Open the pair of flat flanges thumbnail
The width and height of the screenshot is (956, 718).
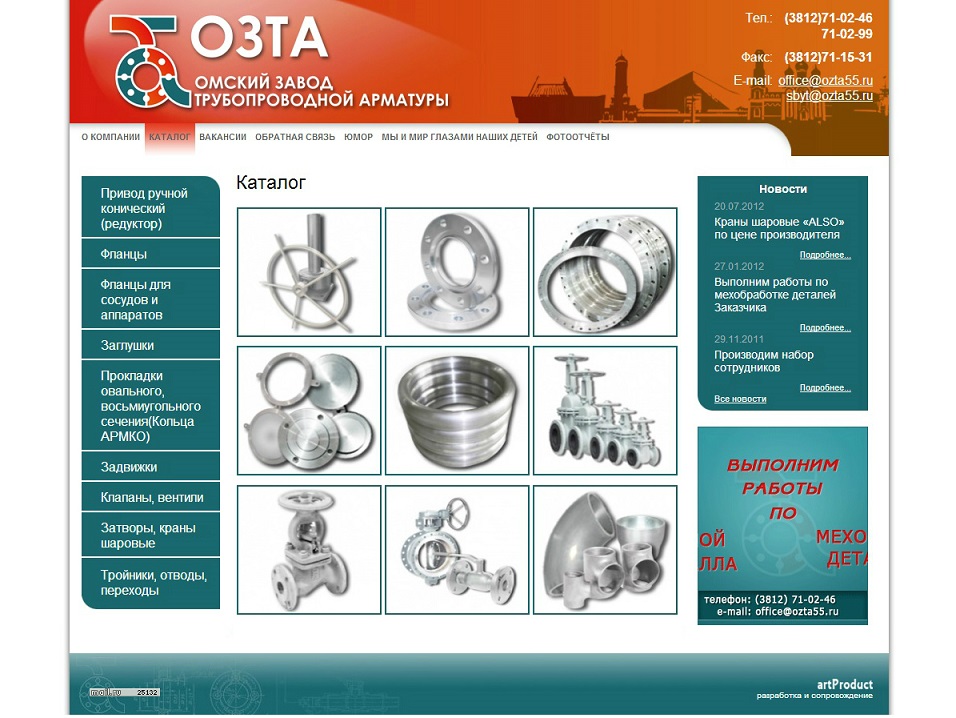(457, 272)
